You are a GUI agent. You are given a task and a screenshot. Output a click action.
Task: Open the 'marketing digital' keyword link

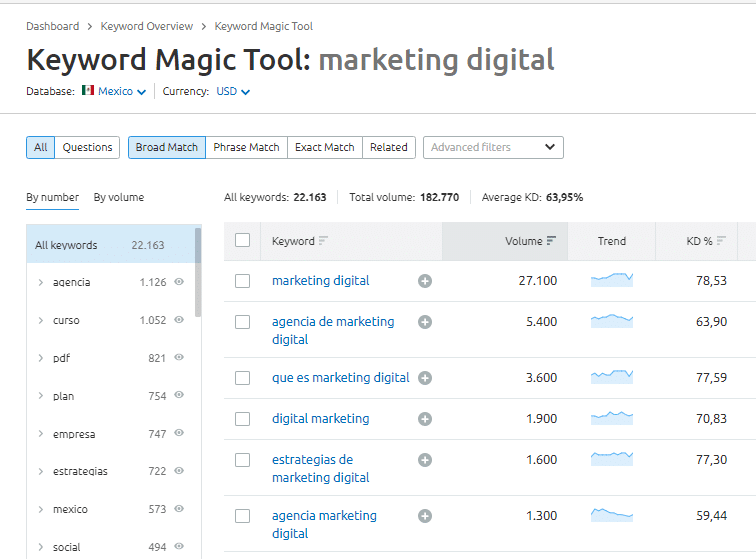click(x=321, y=281)
